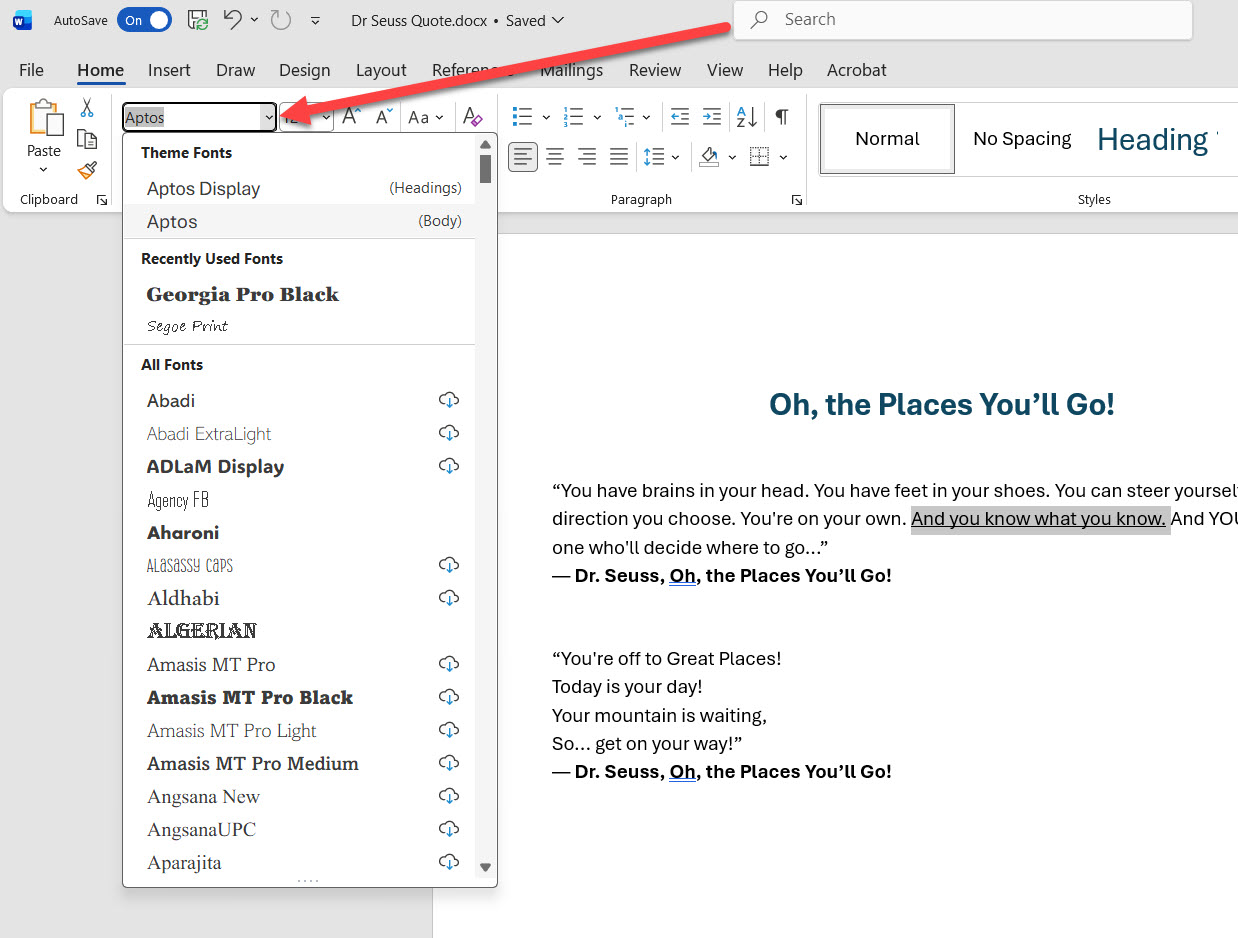Open Customize Quick Access Toolbar menu
The height and width of the screenshot is (938, 1238).
click(x=316, y=20)
